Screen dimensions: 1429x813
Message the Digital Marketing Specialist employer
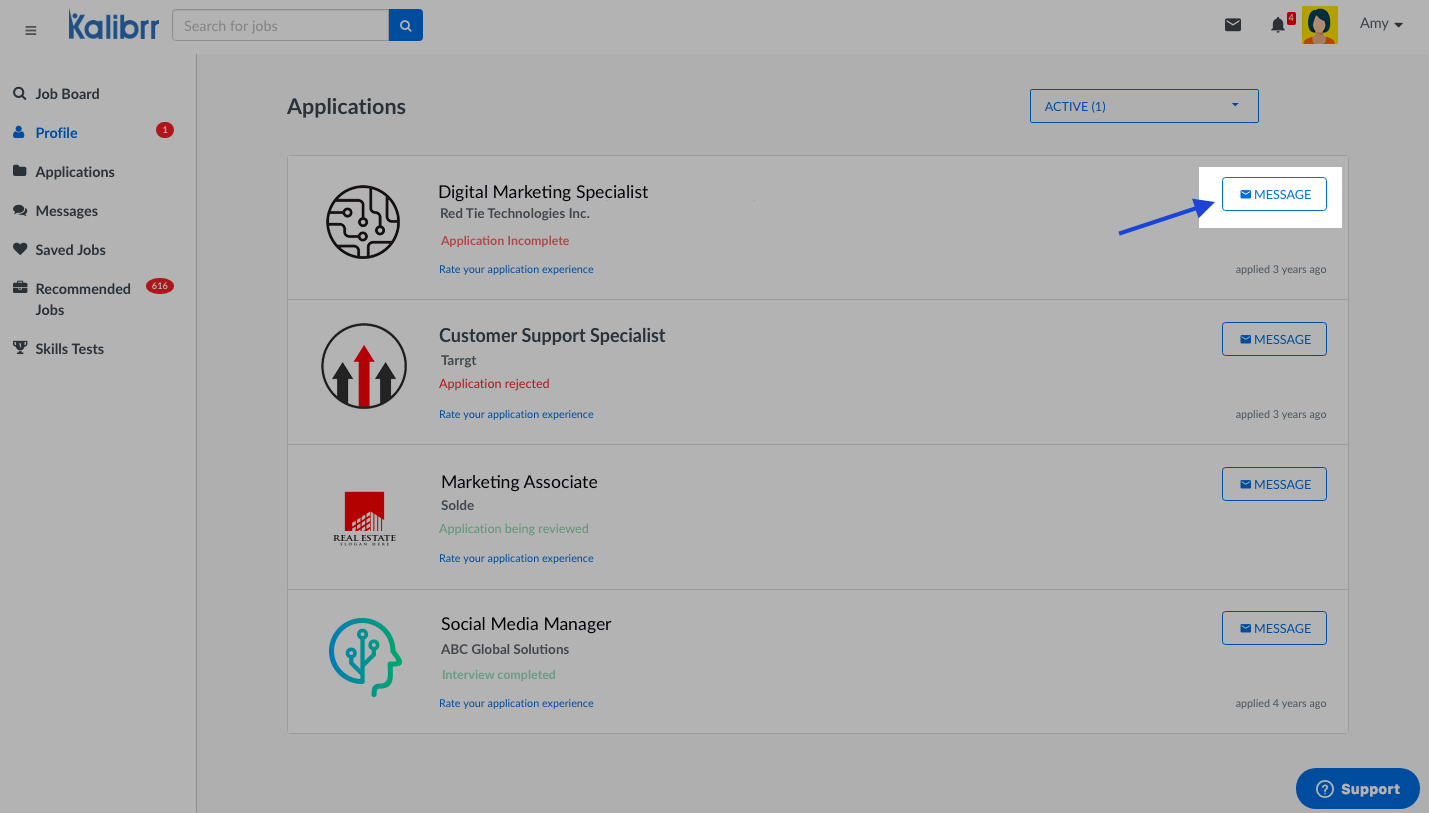point(1274,195)
